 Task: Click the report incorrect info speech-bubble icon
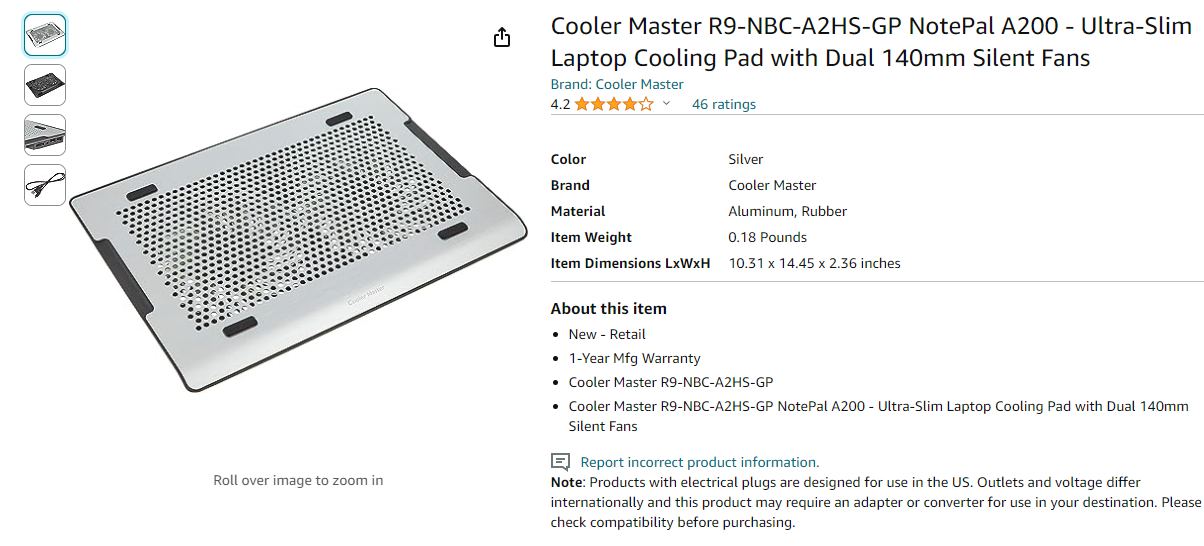point(561,462)
